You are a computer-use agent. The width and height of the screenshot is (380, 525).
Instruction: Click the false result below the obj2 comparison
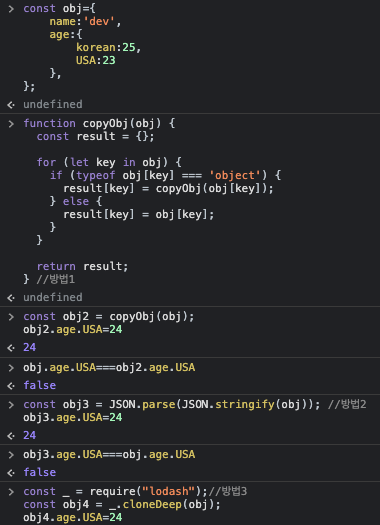click(x=40, y=385)
